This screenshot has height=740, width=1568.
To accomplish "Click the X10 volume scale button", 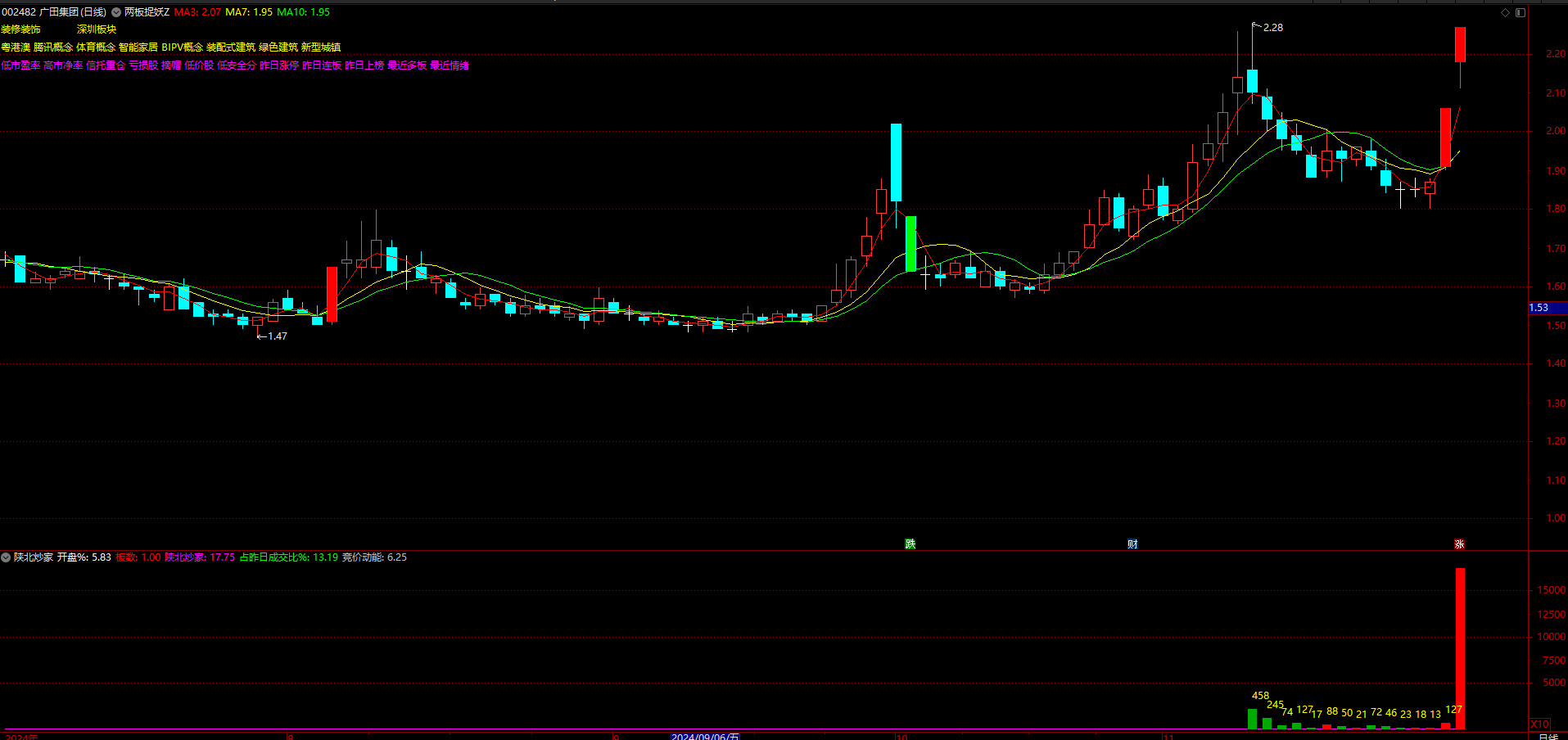I will [x=1539, y=724].
